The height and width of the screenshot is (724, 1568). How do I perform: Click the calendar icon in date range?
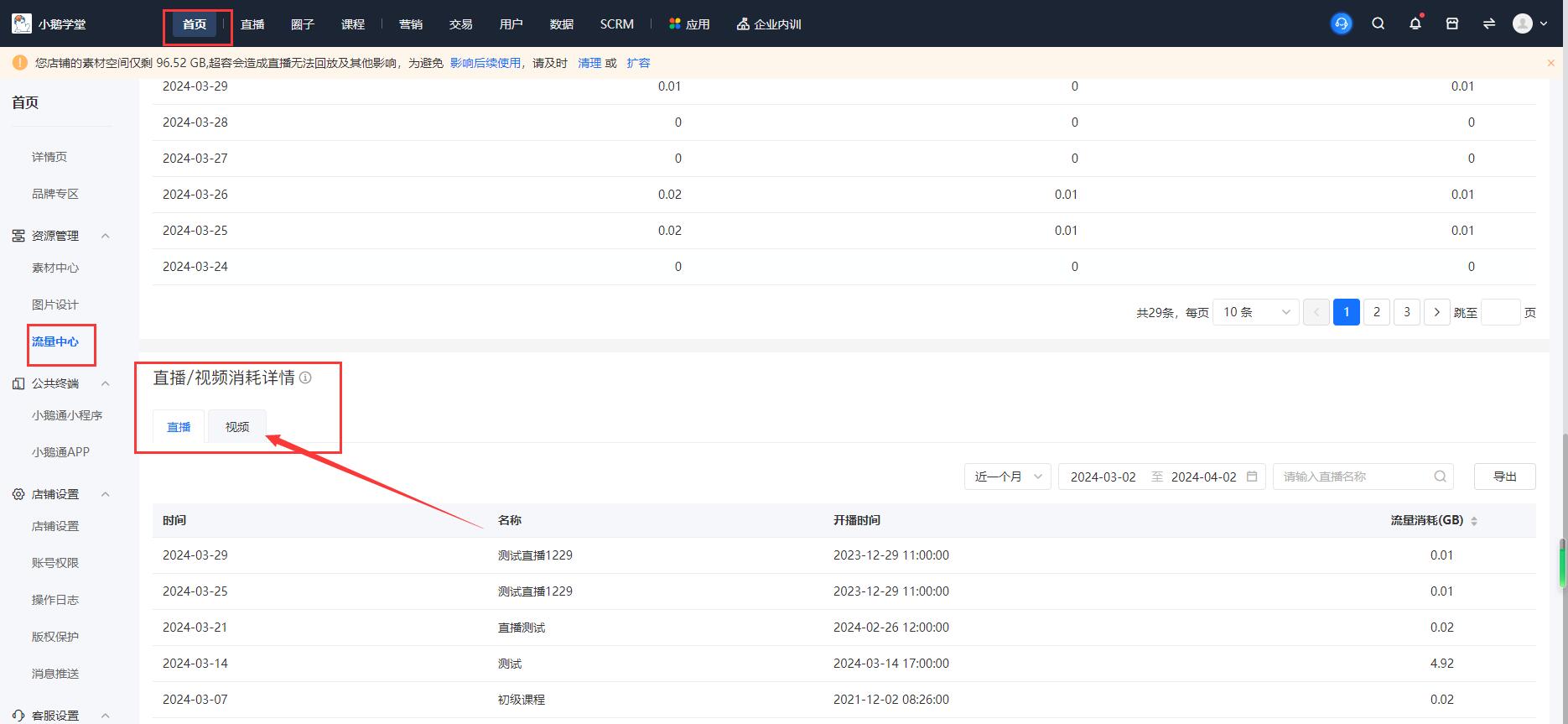[x=1252, y=477]
